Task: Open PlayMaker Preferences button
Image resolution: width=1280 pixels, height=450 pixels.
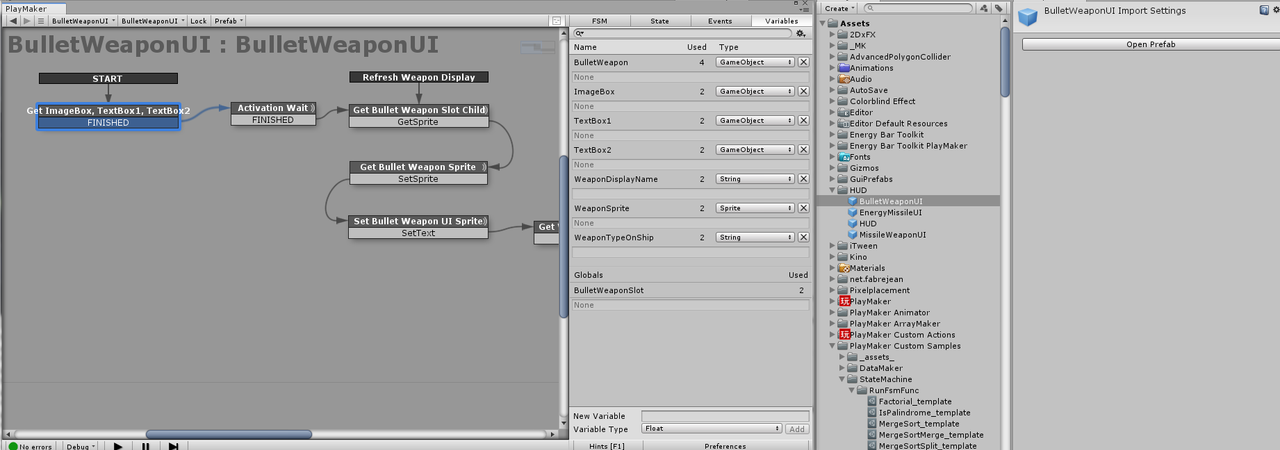Action: [724, 446]
